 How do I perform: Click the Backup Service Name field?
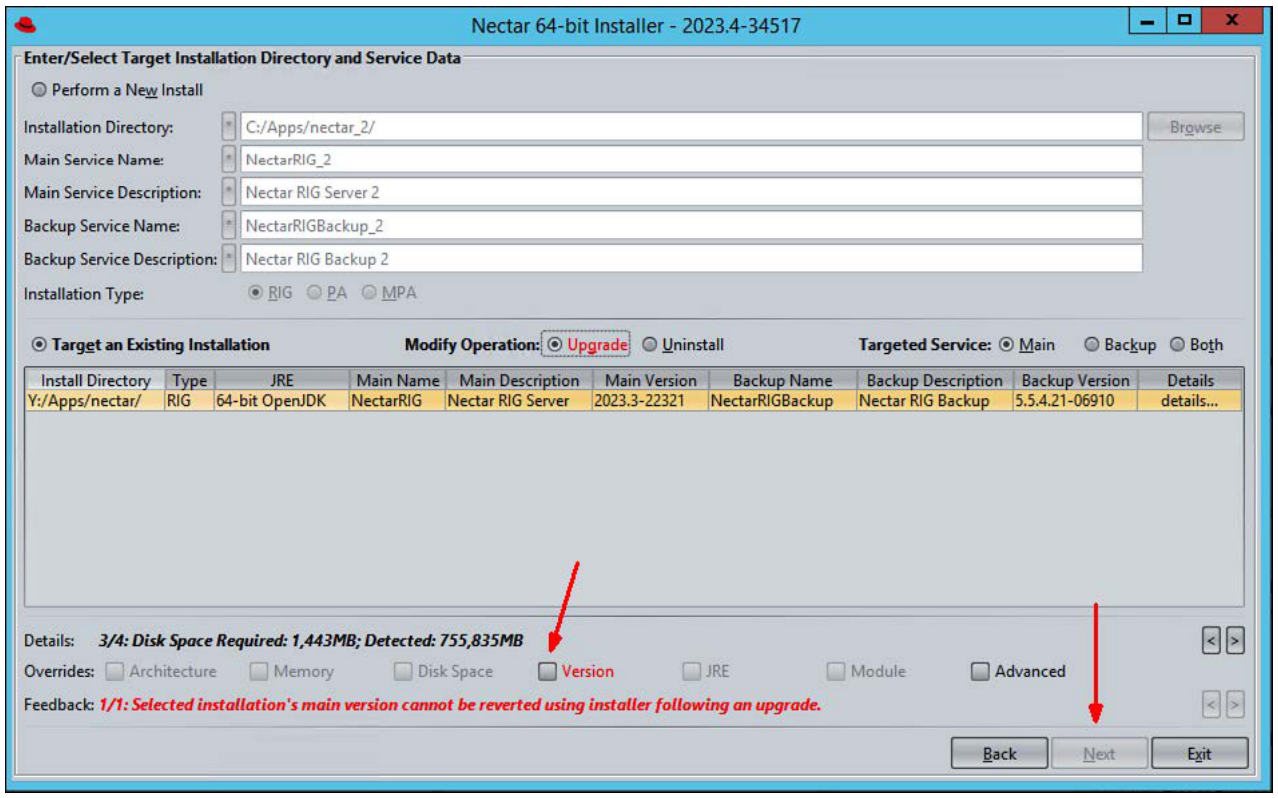pyautogui.click(x=691, y=226)
